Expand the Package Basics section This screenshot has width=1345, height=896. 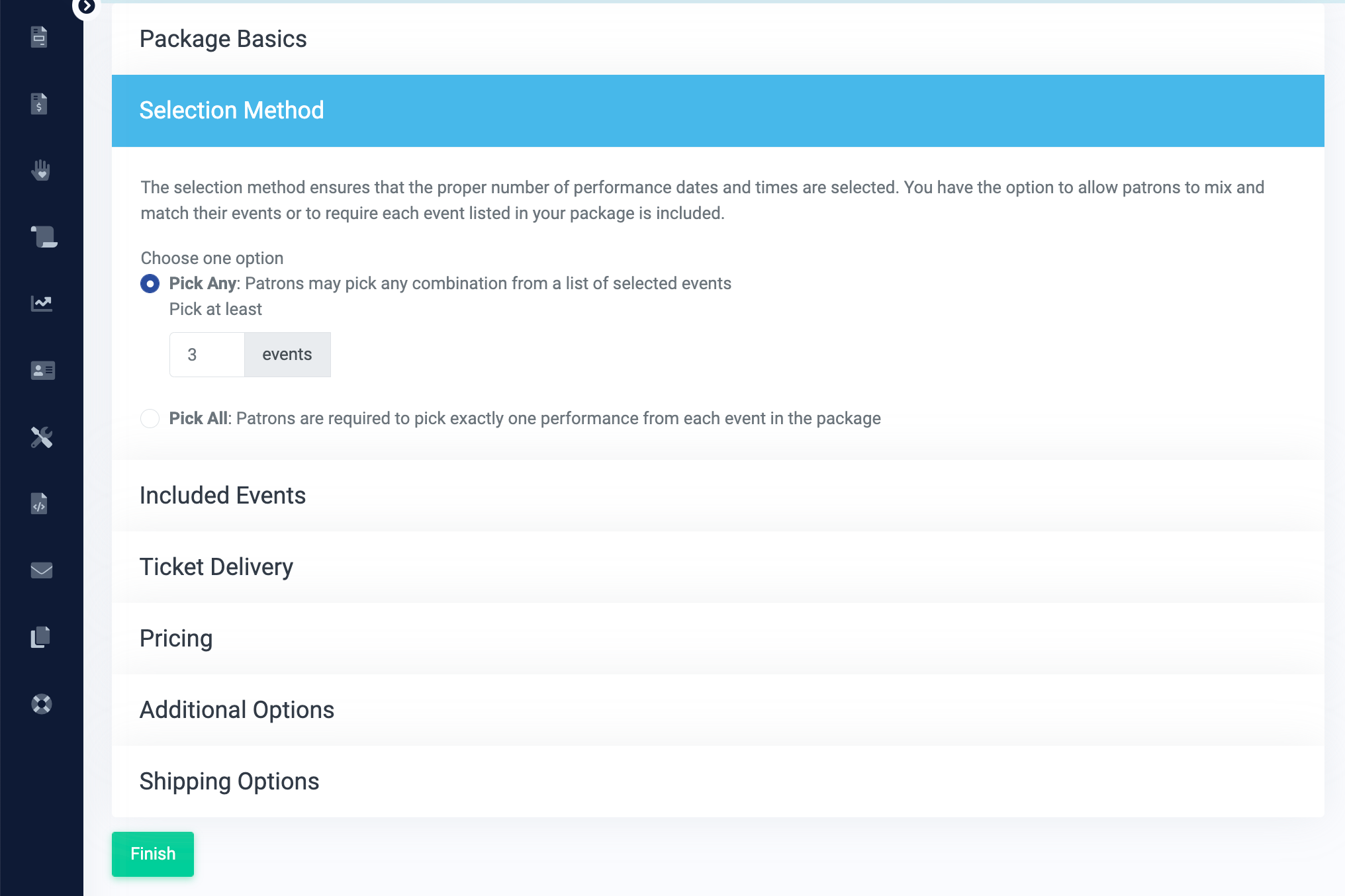[223, 39]
